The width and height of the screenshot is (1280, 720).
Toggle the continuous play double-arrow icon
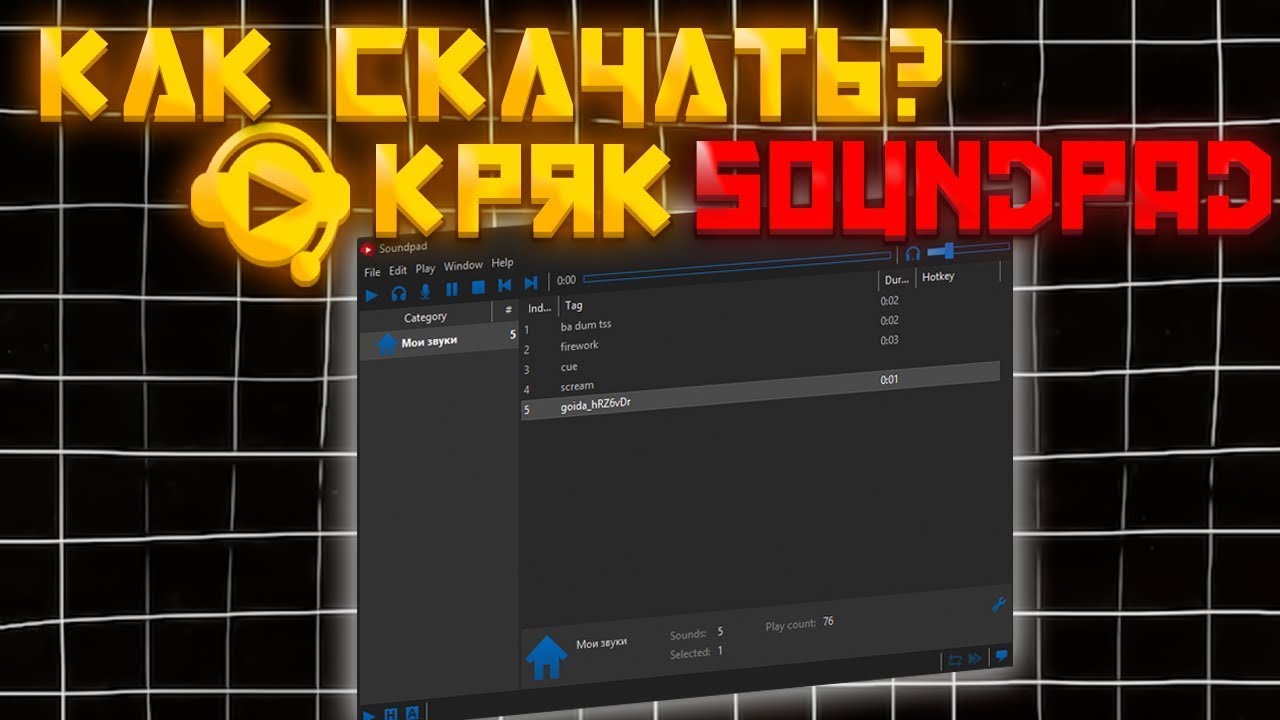(x=974, y=659)
